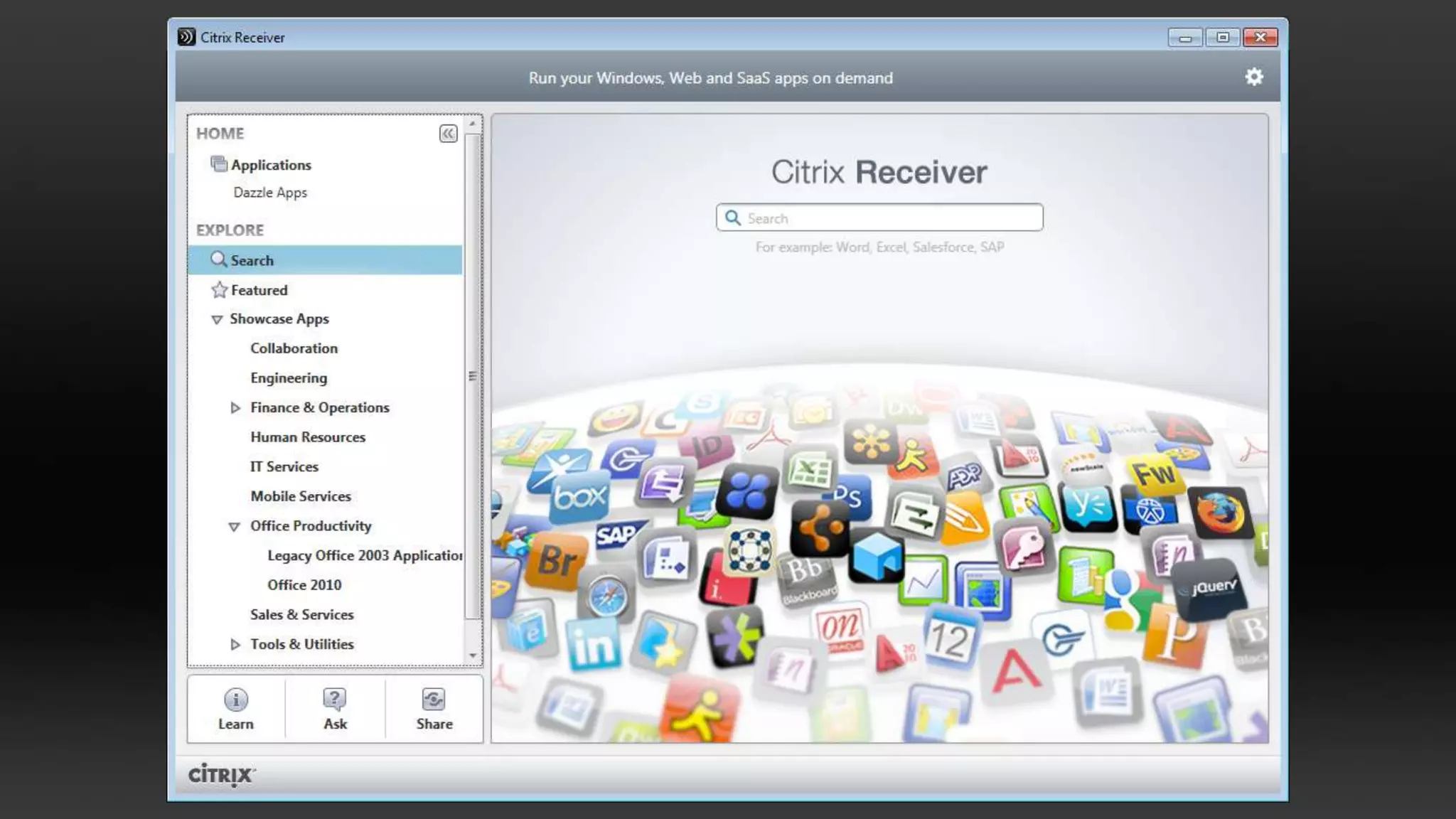Click the Featured star icon
Screen dimensions: 1456x819
(219, 290)
